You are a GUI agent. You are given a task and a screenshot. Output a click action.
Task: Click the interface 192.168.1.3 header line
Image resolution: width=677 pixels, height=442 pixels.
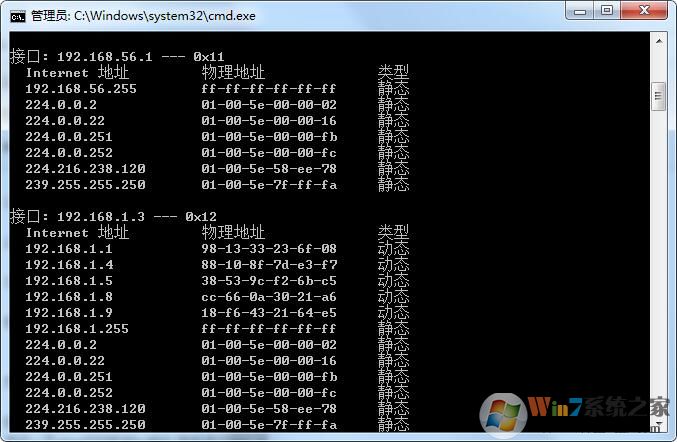tap(113, 216)
